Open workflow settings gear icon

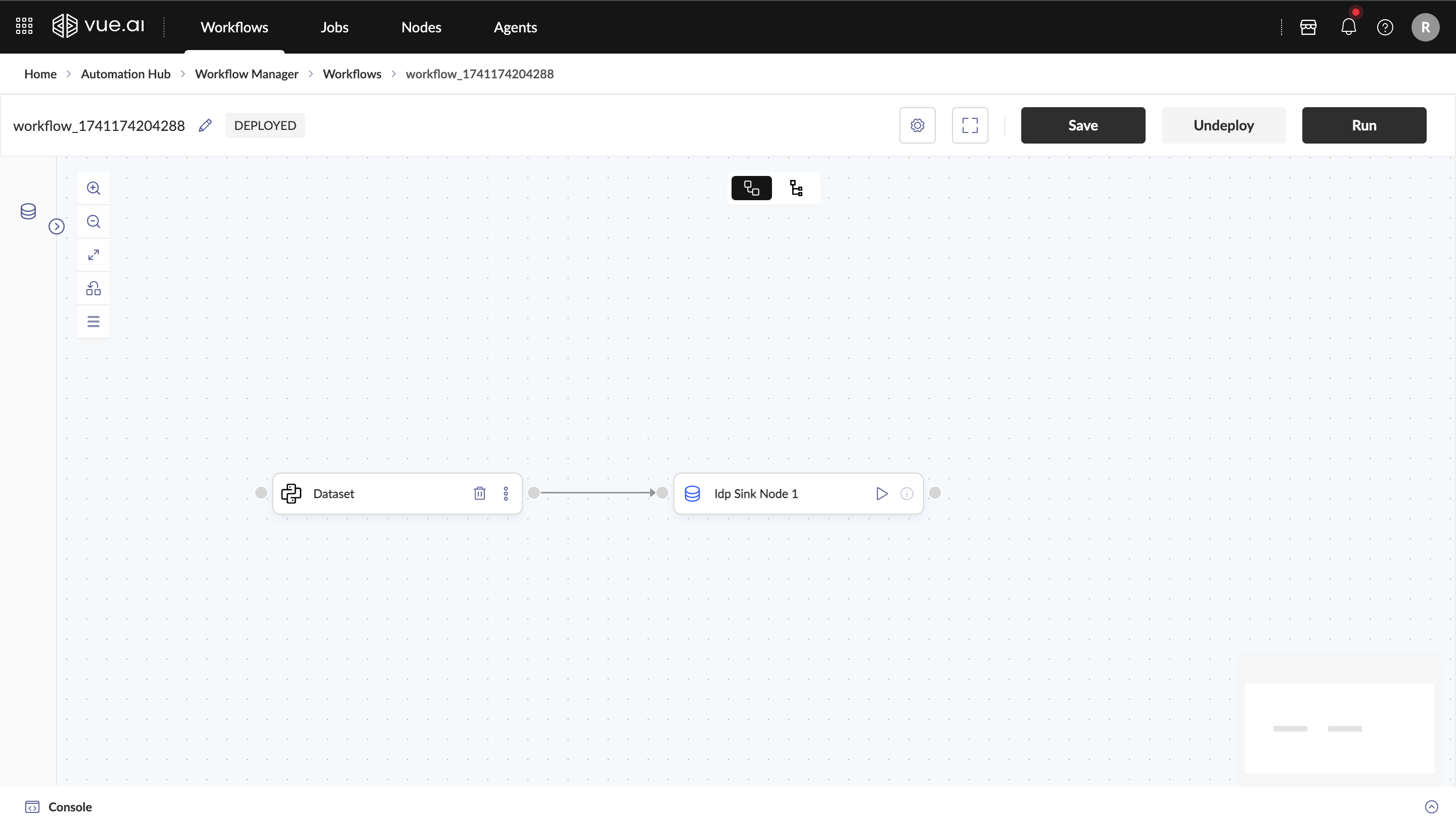(917, 125)
